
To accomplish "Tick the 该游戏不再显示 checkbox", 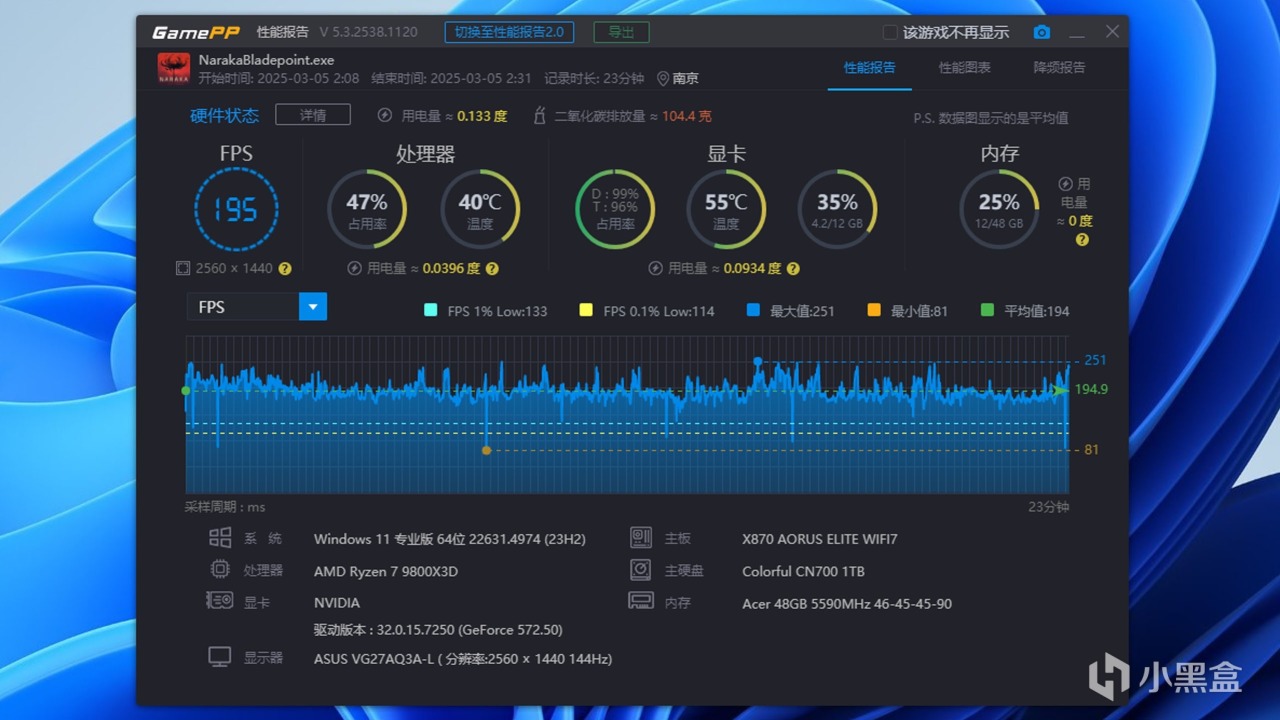I will (890, 32).
